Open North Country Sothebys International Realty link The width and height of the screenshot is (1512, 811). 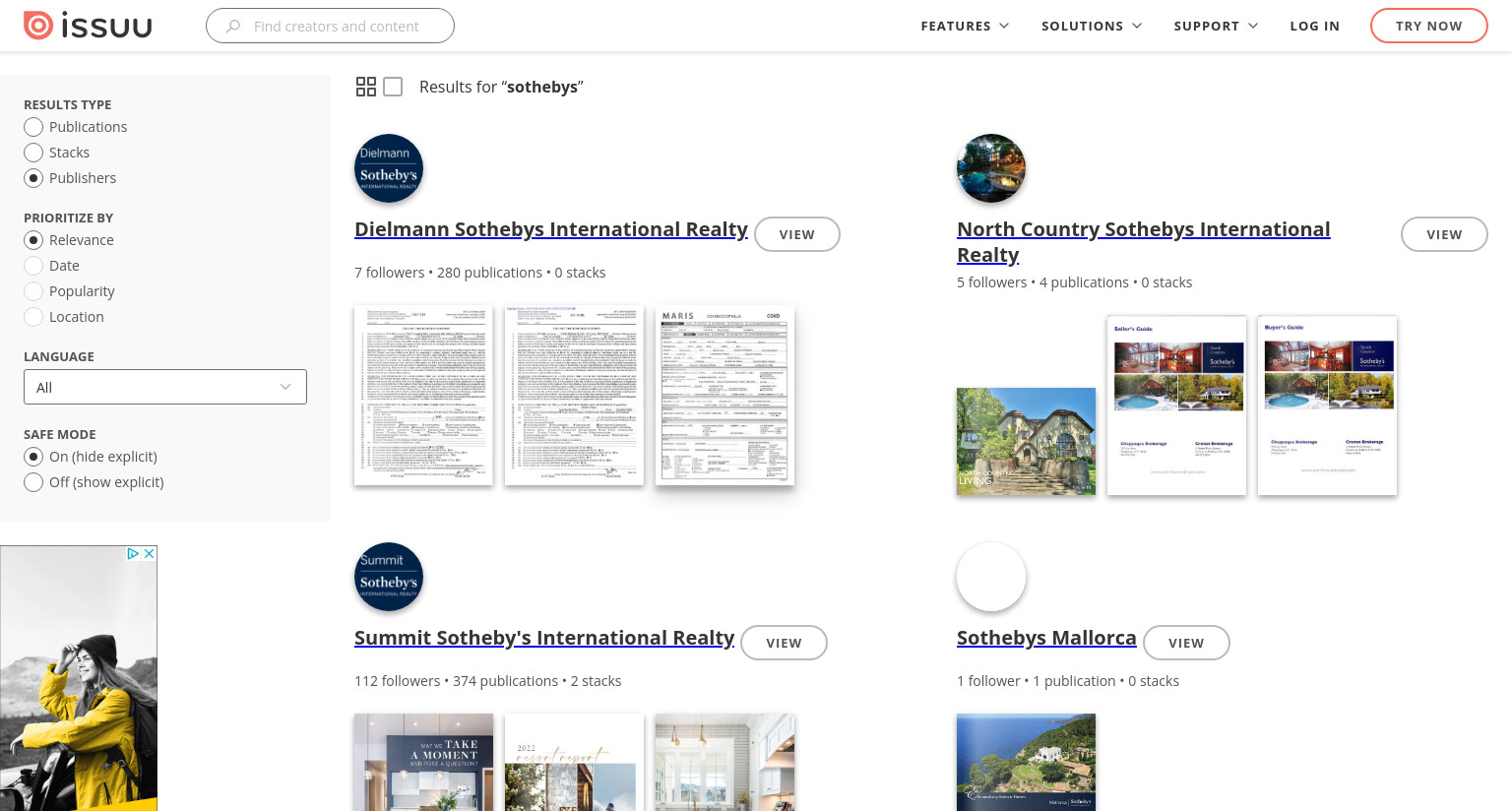point(1143,242)
